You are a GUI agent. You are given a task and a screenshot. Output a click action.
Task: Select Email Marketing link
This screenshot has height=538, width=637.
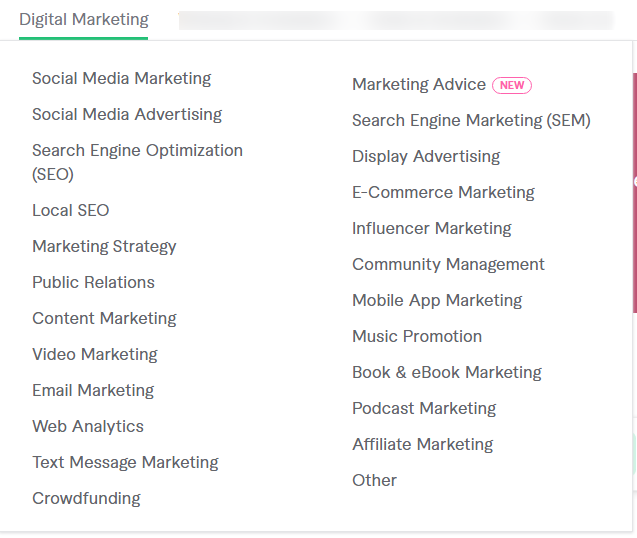[x=93, y=390]
